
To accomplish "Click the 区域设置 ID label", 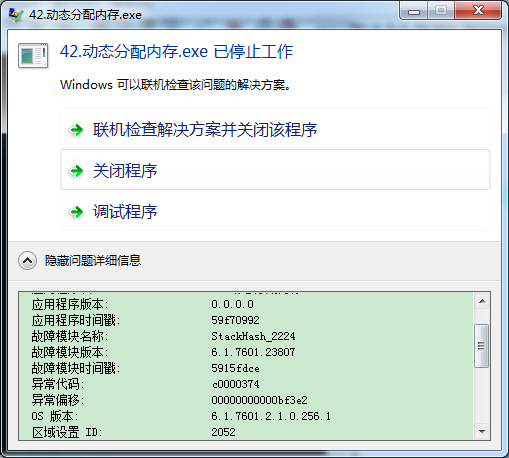I will click(x=67, y=432).
